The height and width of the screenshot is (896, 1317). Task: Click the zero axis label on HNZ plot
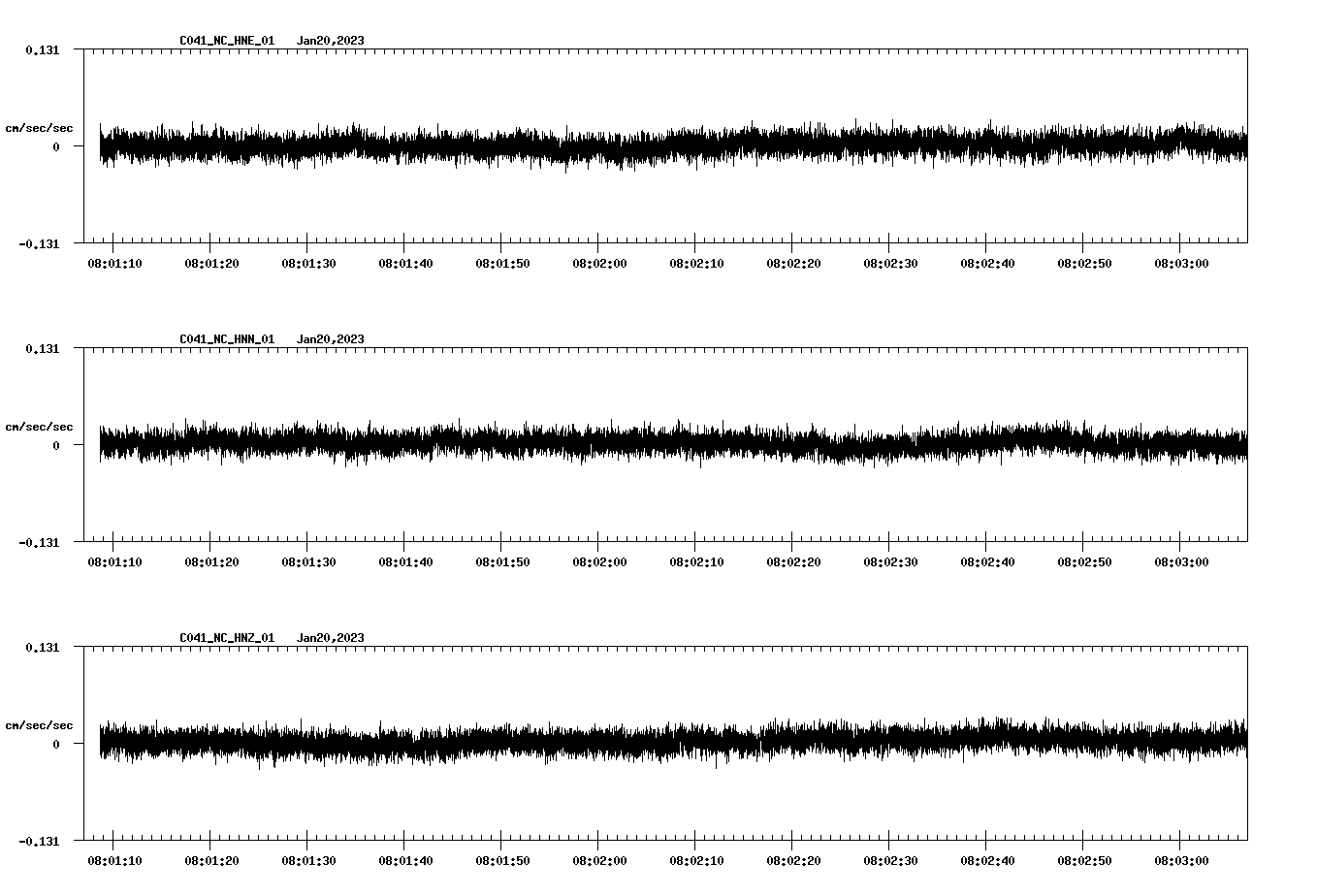tap(56, 745)
